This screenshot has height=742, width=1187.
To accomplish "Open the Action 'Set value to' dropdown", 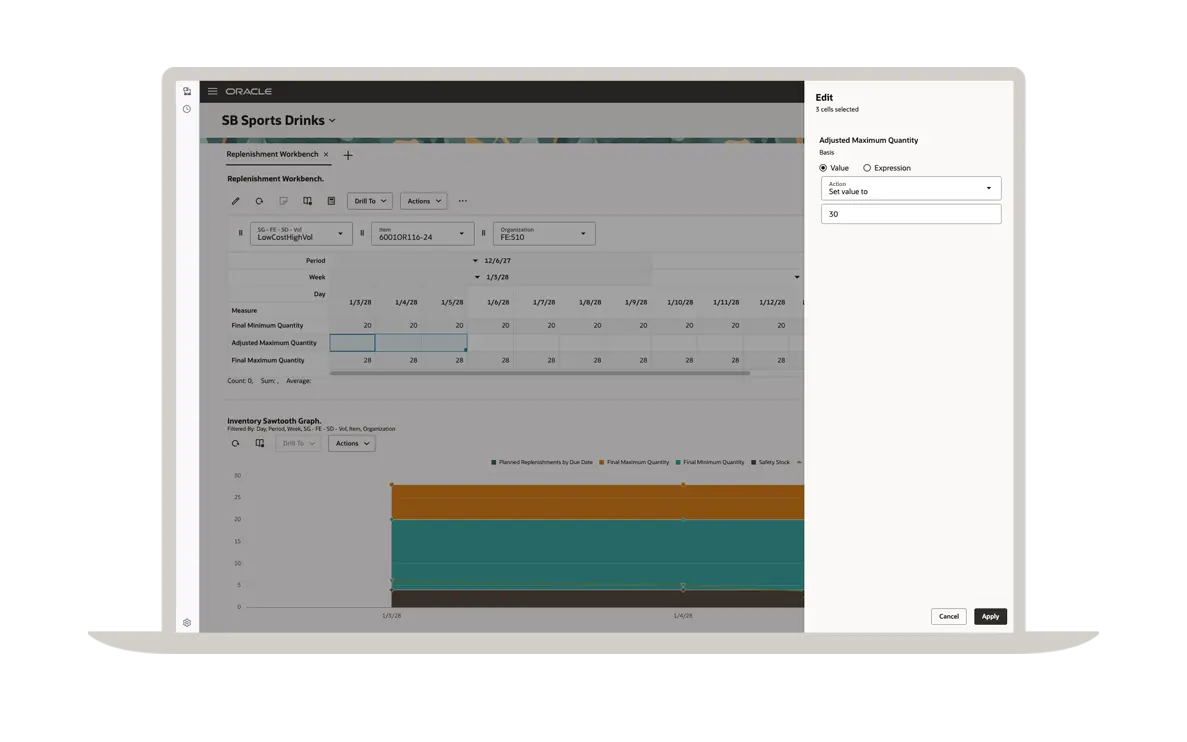I will [x=910, y=188].
